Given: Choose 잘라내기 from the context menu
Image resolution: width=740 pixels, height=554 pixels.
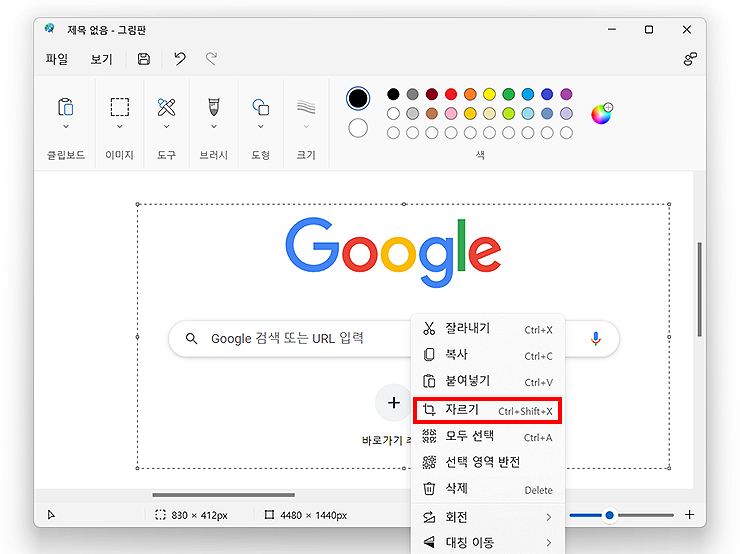Looking at the screenshot, I should click(488, 329).
